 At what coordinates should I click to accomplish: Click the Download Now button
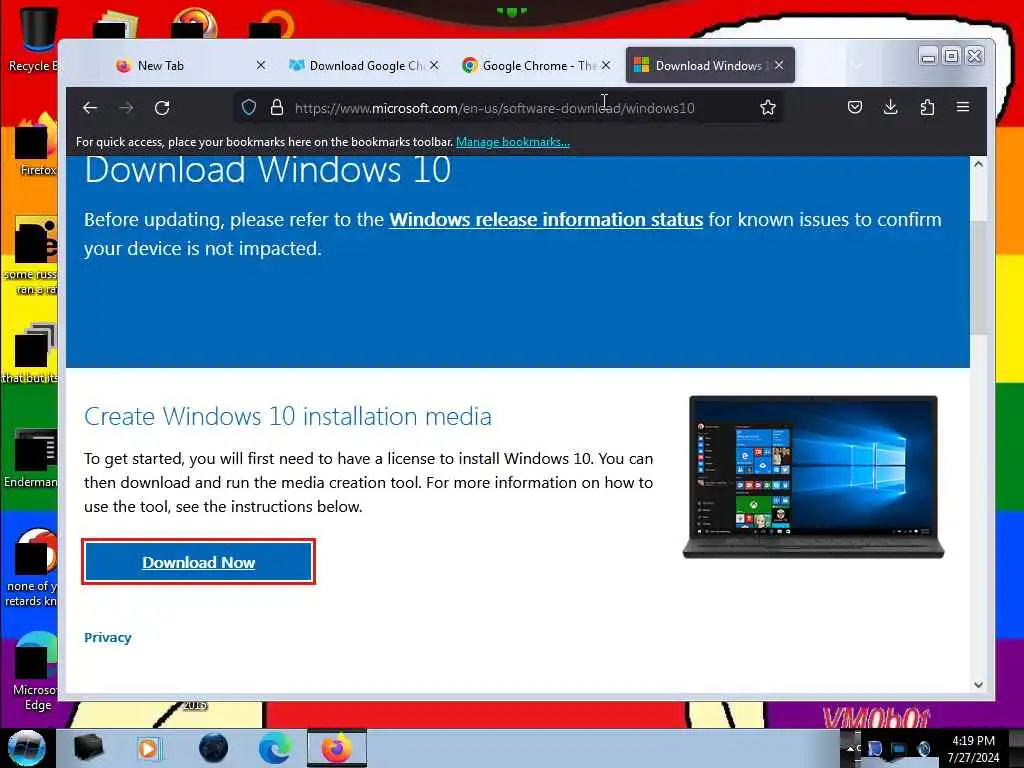tap(199, 562)
